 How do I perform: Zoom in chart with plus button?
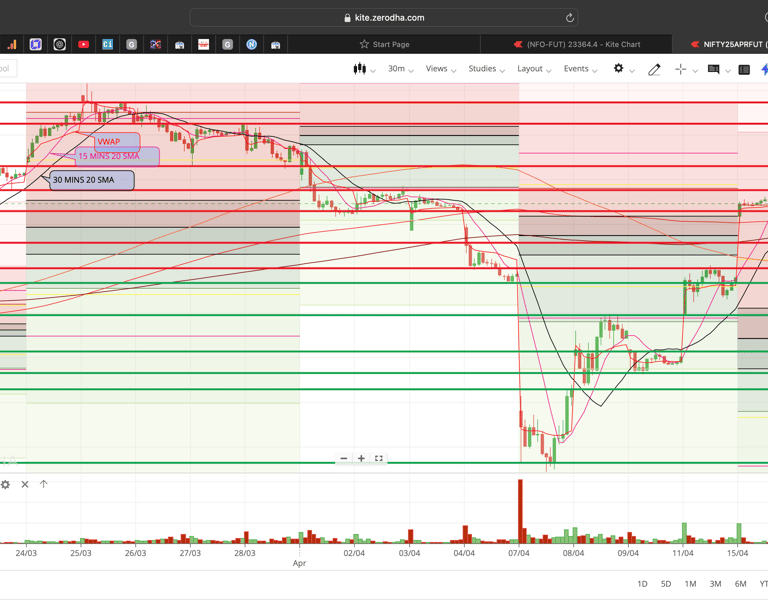(x=361, y=458)
